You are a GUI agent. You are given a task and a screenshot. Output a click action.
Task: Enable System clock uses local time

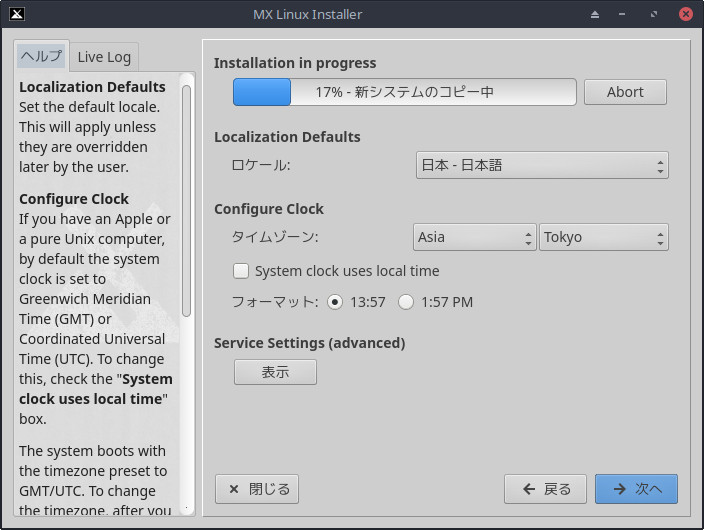(x=241, y=271)
